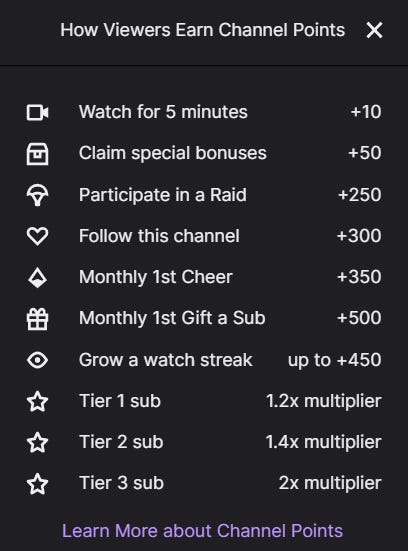
Task: Click the bits diamond icon for Monthly Cheer
Action: (x=37, y=278)
